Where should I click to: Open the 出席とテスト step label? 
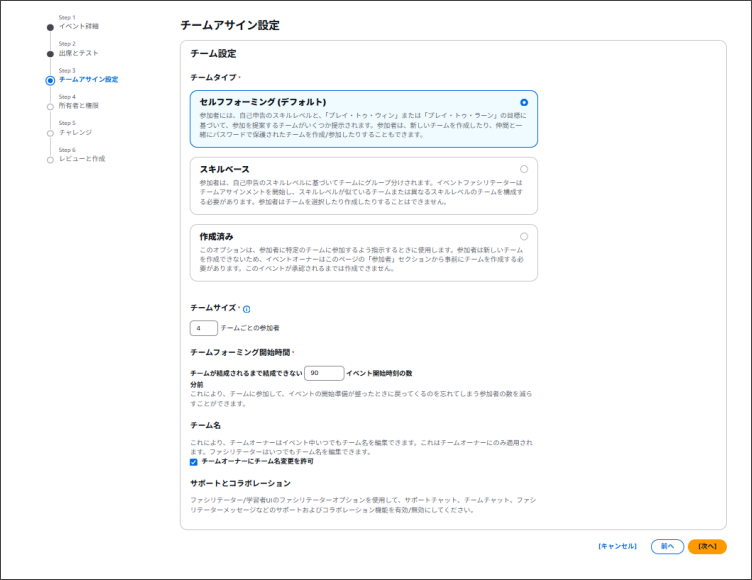point(79,53)
